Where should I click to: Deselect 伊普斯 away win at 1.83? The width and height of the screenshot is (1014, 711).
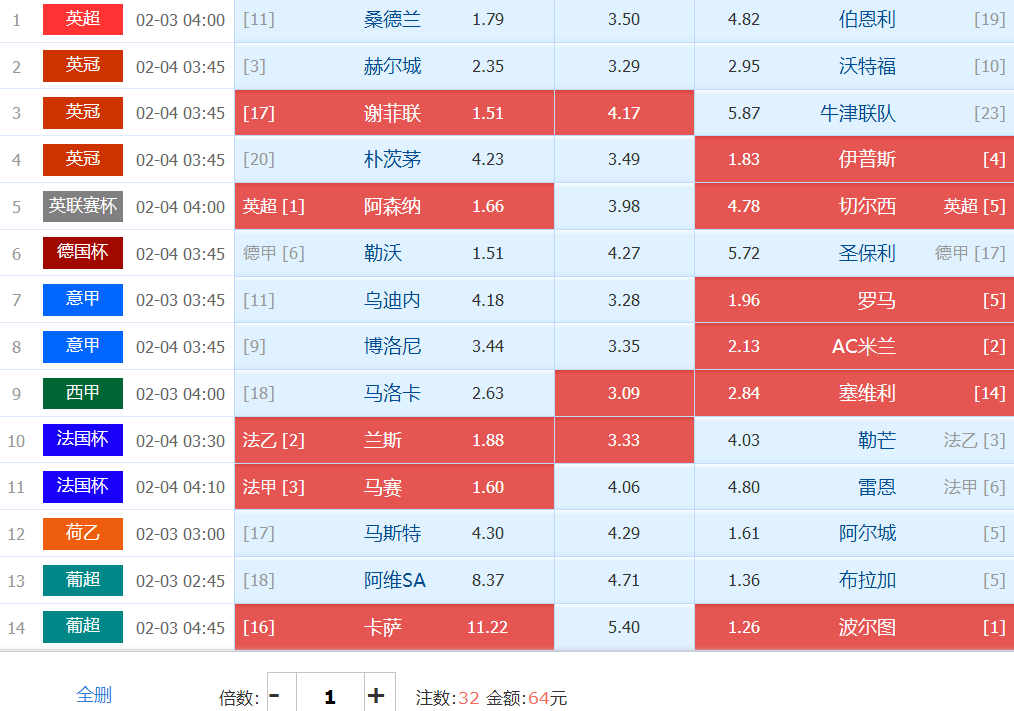tap(853, 159)
